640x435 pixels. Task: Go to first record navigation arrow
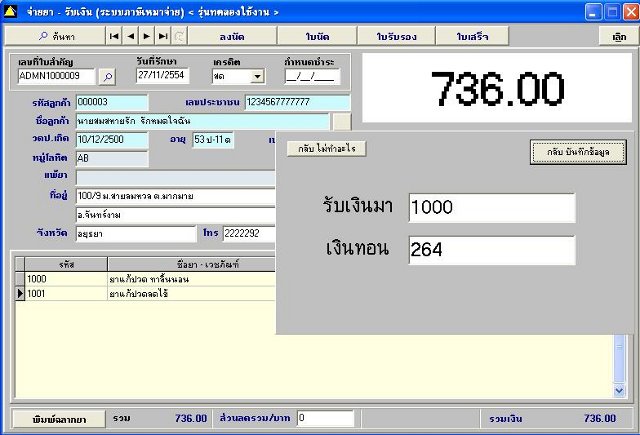114,36
